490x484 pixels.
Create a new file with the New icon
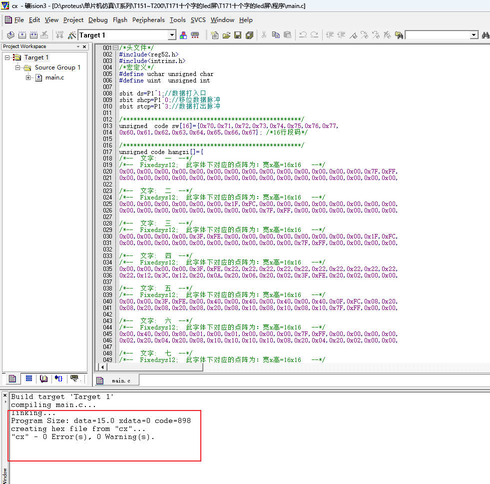(x=215, y=35)
